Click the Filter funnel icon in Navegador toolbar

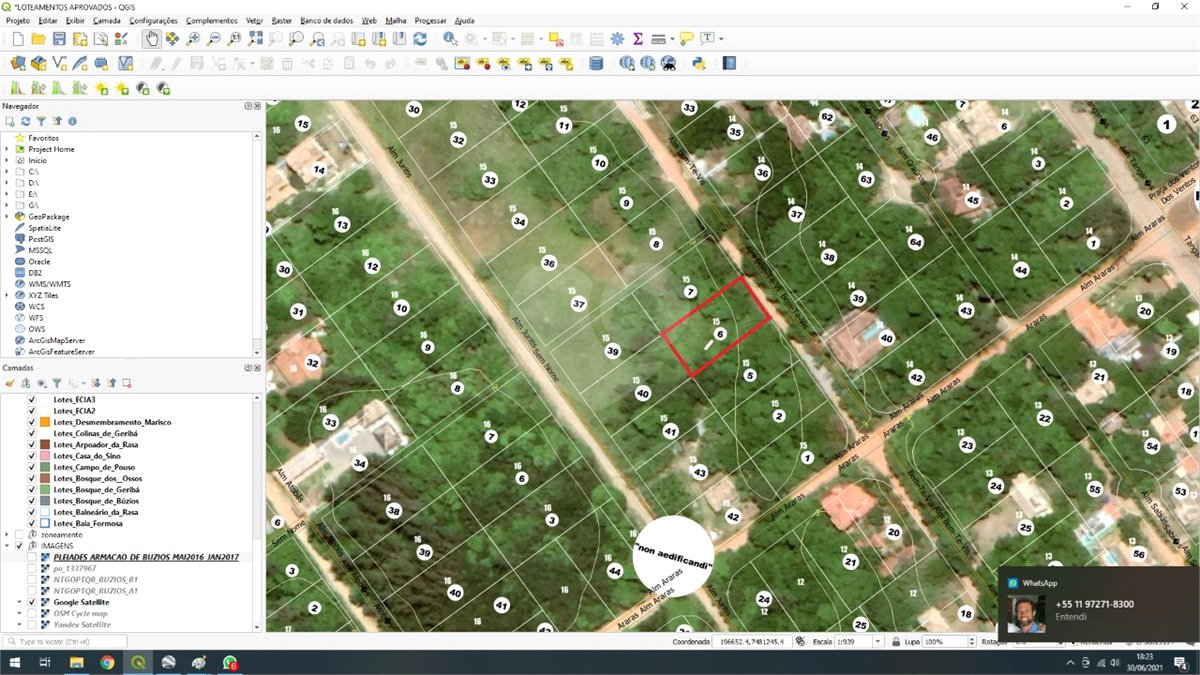click(x=41, y=121)
